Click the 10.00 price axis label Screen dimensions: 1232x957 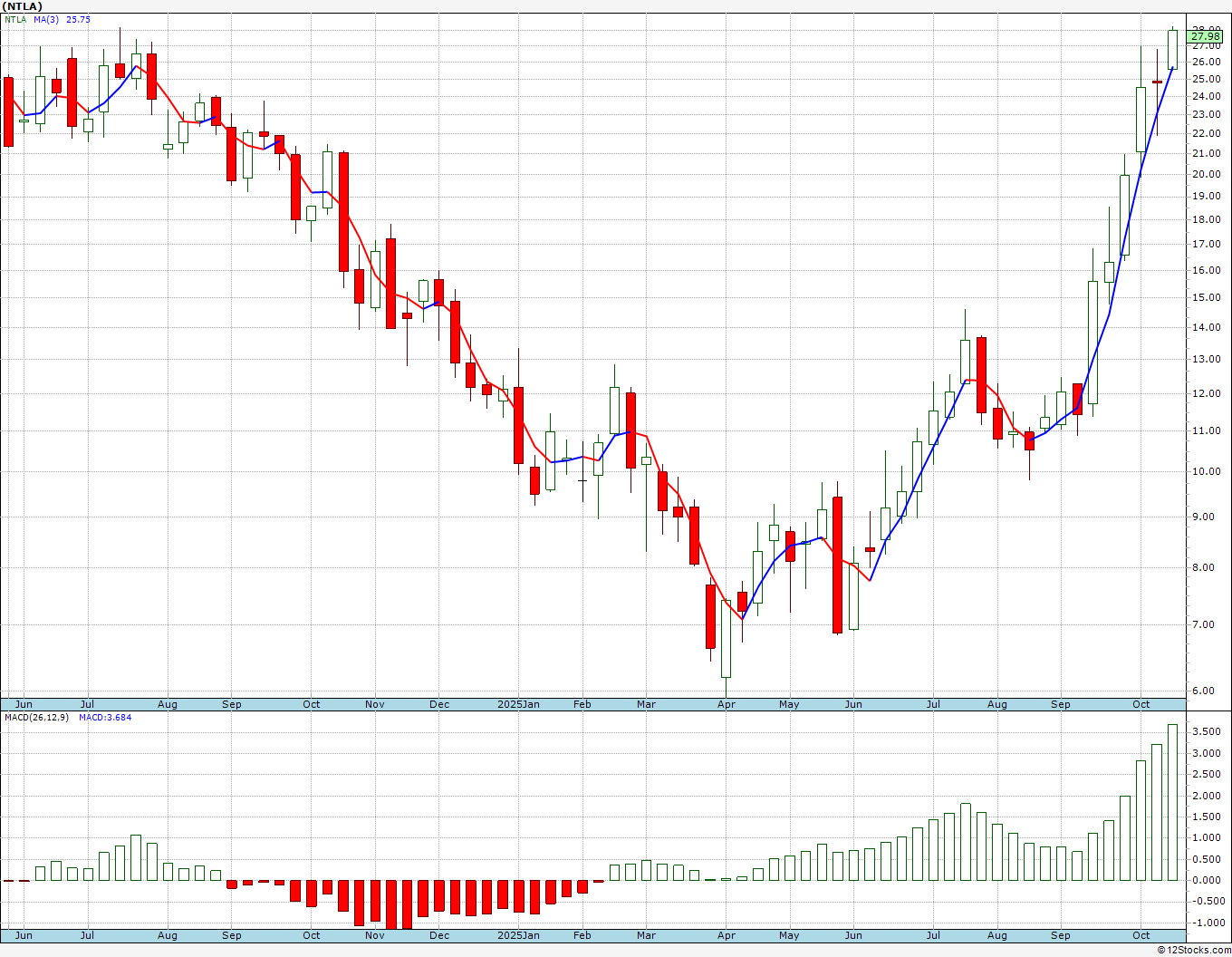1206,471
